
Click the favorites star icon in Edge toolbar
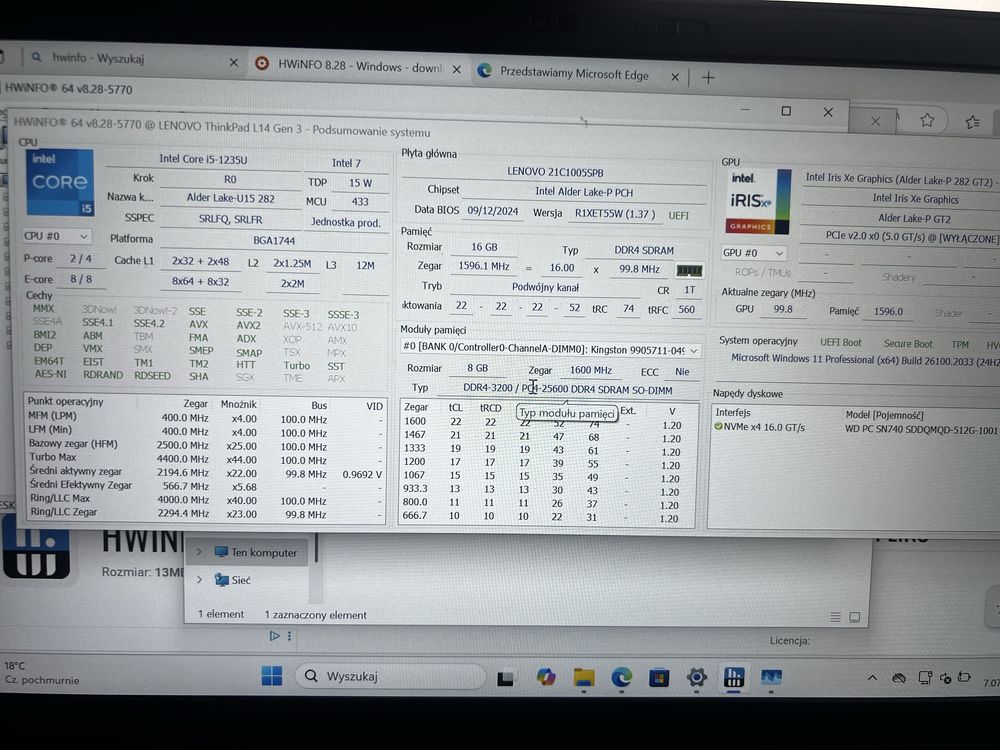click(x=927, y=120)
